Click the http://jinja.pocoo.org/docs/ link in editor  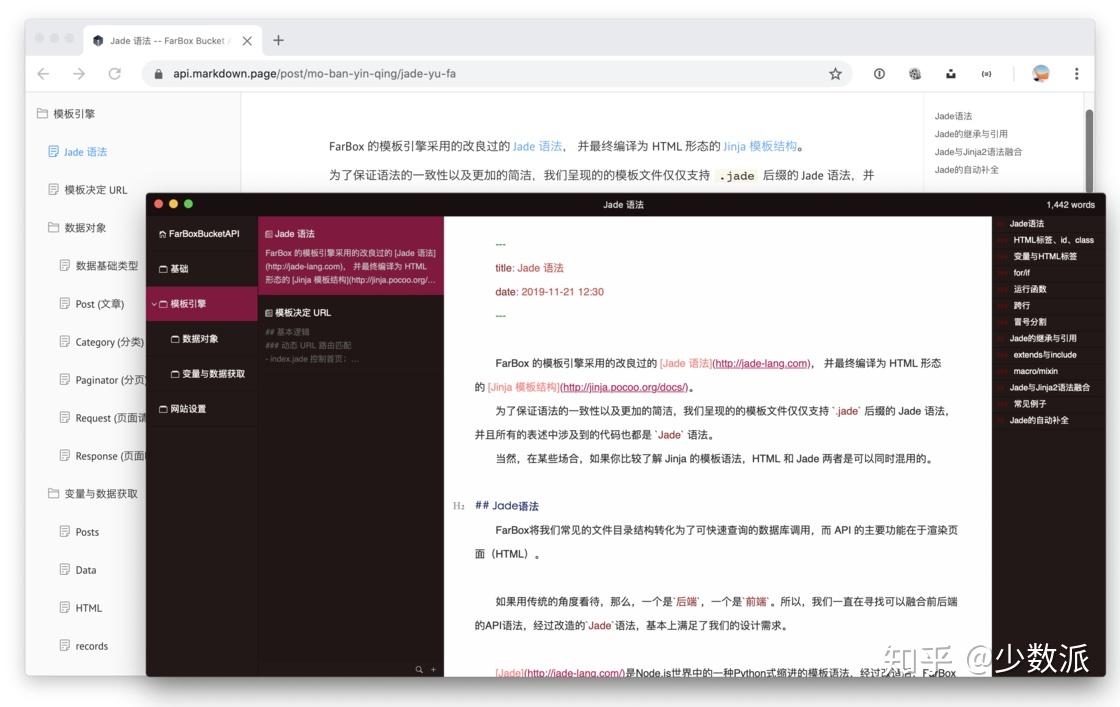coord(624,387)
